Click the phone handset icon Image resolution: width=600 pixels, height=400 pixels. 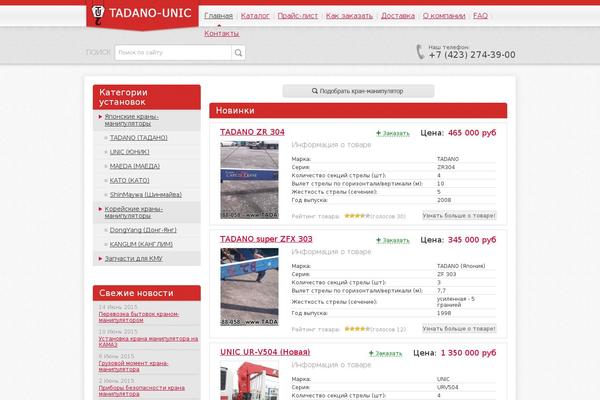[x=420, y=52]
